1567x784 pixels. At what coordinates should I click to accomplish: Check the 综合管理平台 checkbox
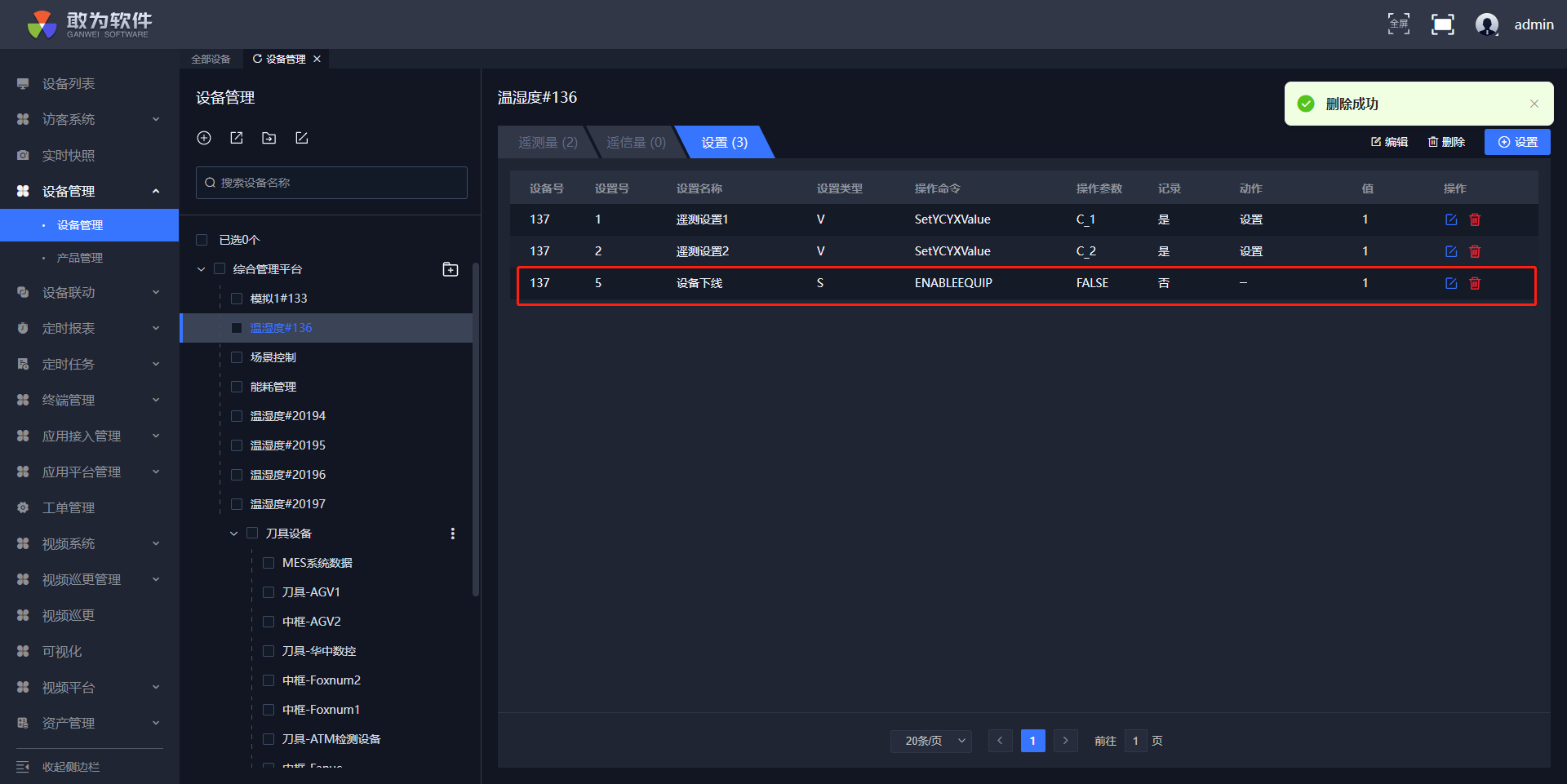220,269
